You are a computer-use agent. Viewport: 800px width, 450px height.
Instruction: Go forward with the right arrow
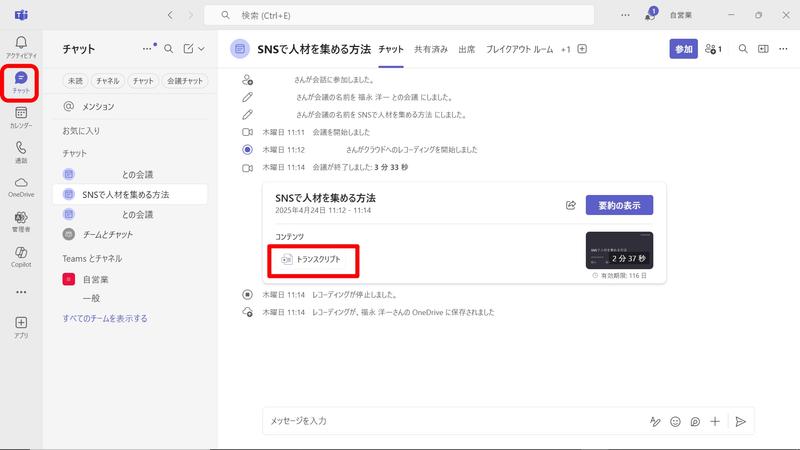click(x=191, y=15)
